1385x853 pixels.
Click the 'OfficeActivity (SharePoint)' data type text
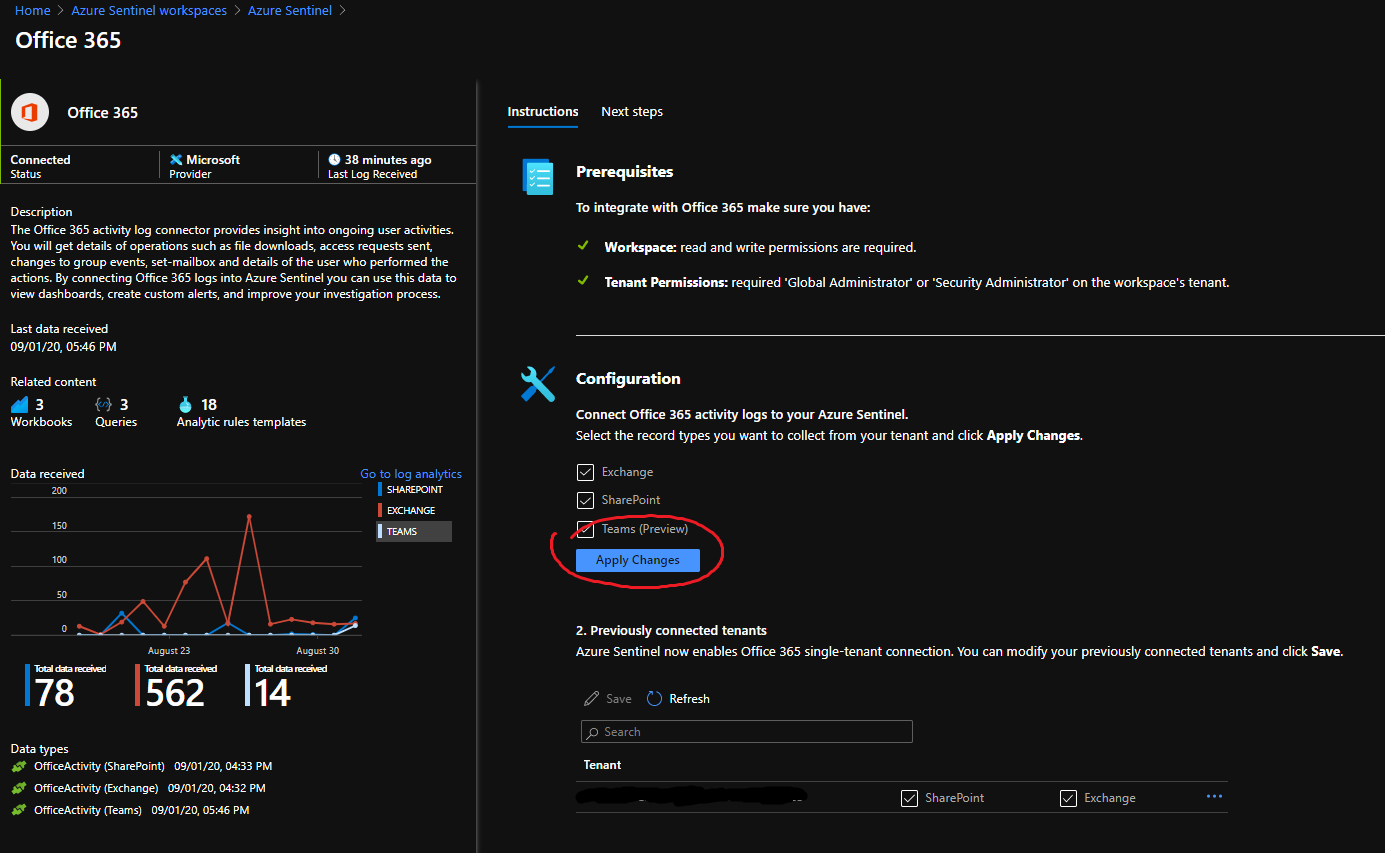coord(99,767)
